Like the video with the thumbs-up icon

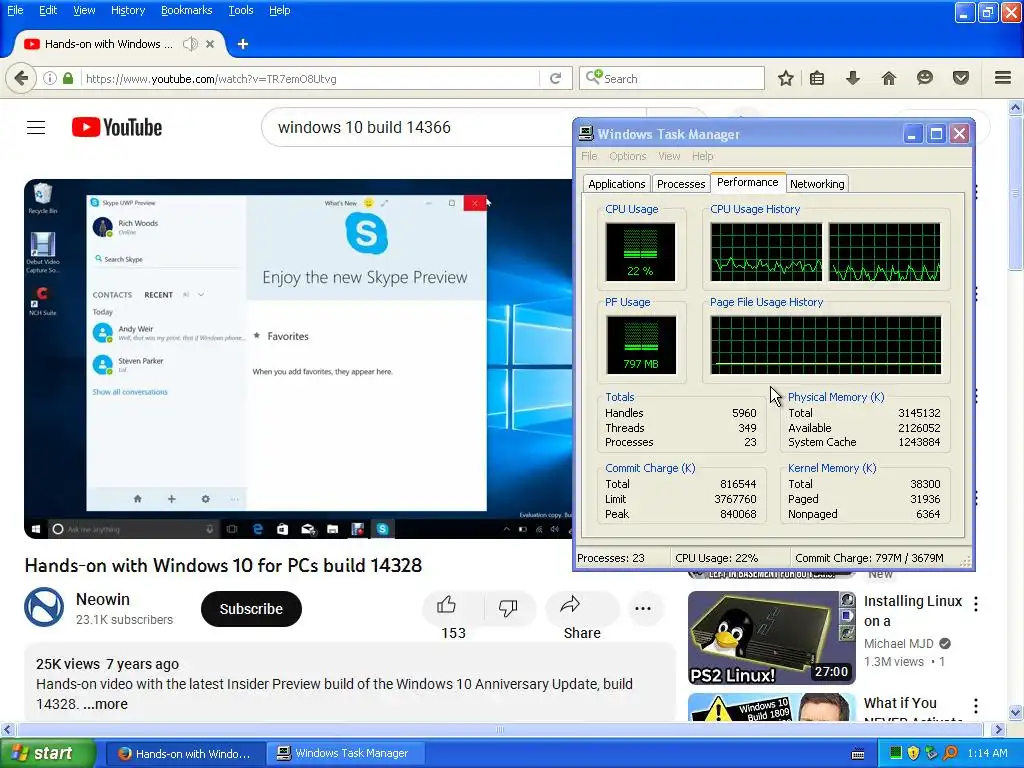[x=447, y=605]
